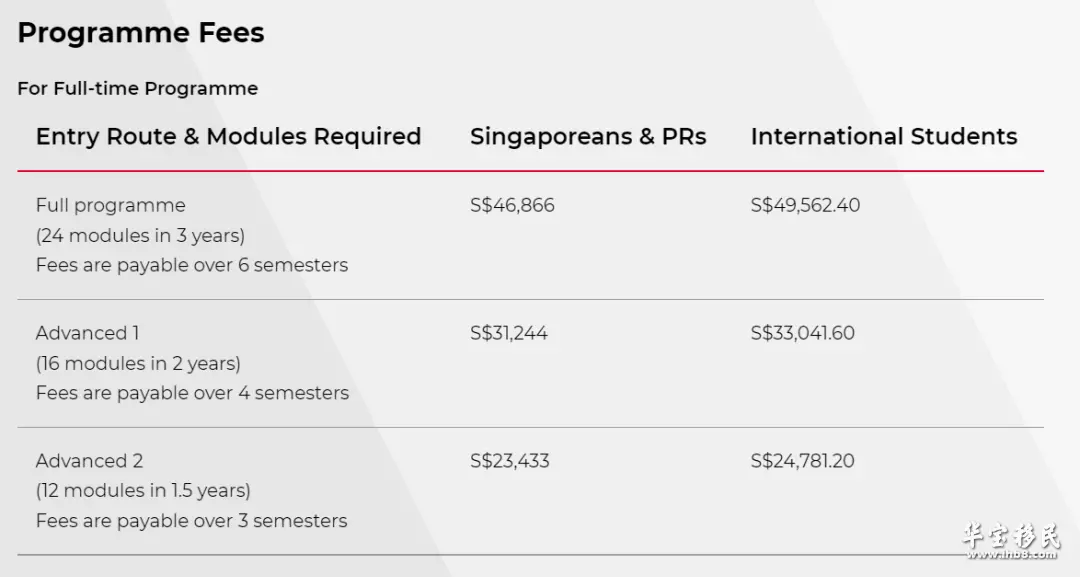
Task: Click the 24 modules in 3 years text
Action: point(141,235)
